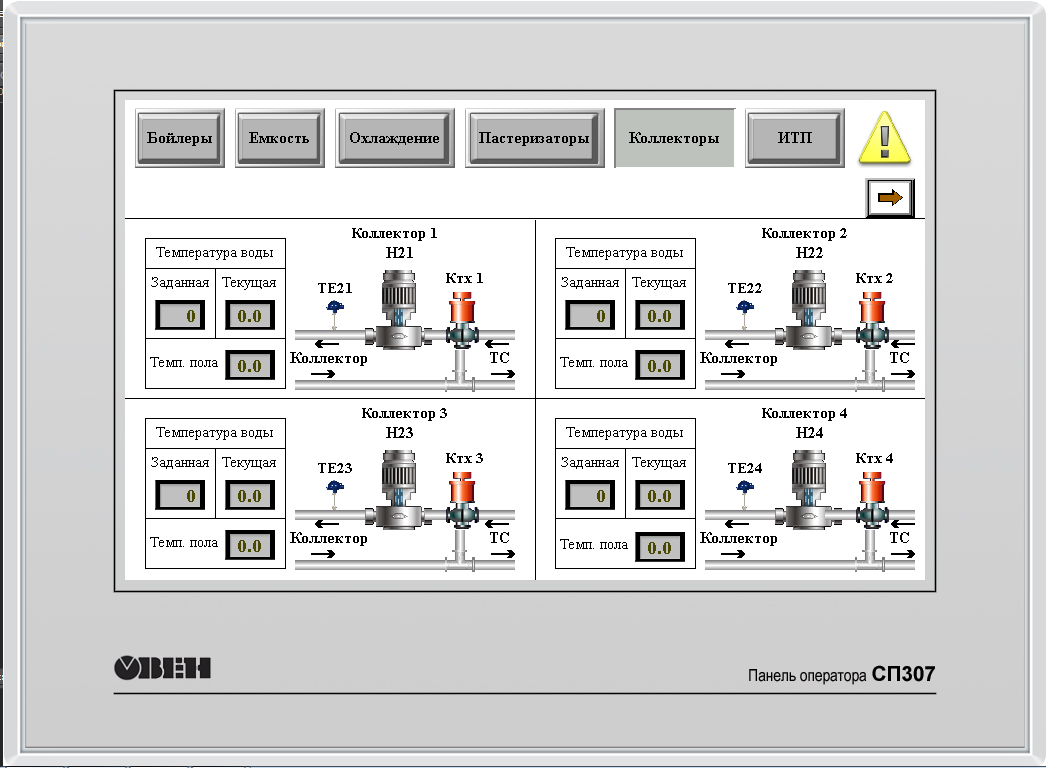The height and width of the screenshot is (768, 1046).
Task: Select the active Коллекторы button
Action: (x=674, y=138)
